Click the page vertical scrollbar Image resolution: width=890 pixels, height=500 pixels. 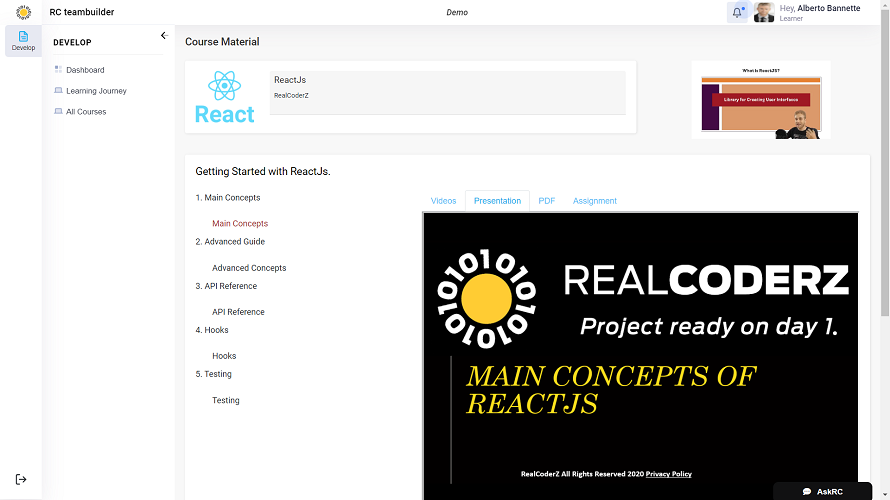click(885, 165)
